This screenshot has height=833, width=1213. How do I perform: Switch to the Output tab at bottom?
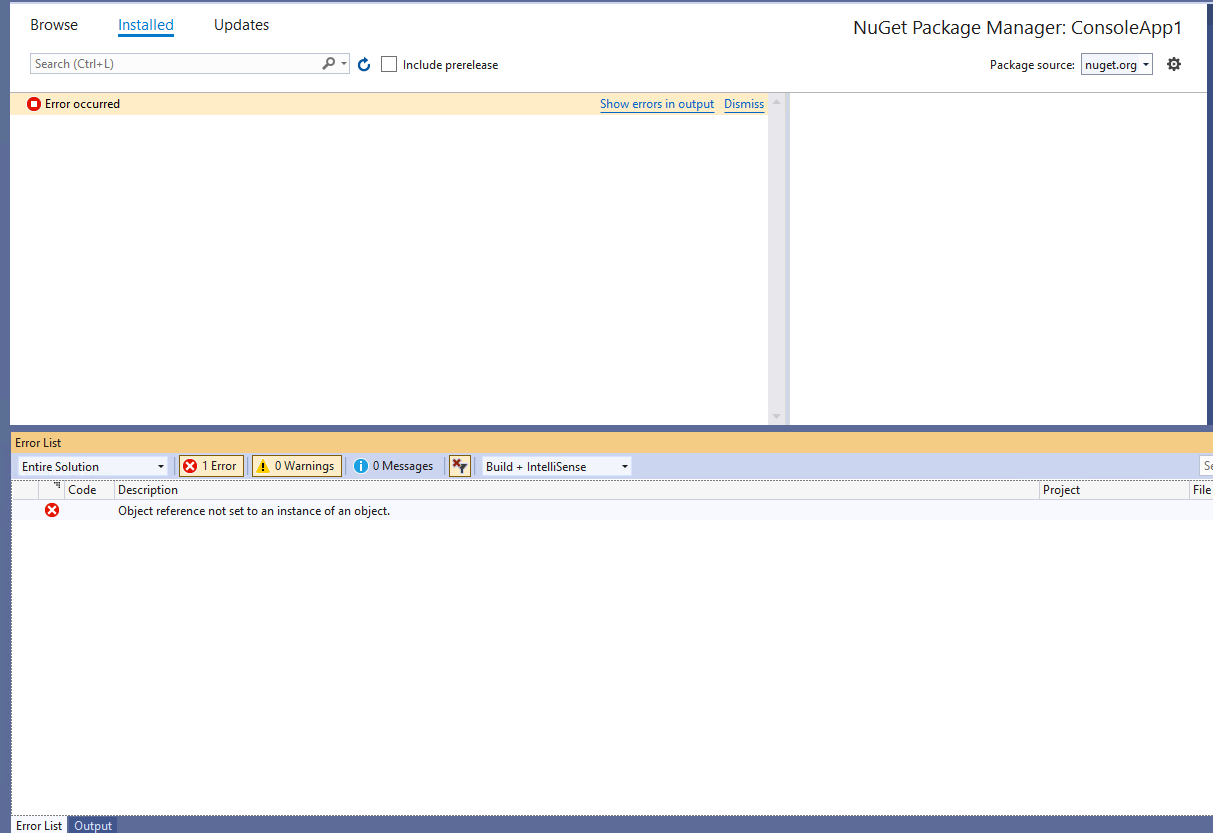pyautogui.click(x=93, y=825)
